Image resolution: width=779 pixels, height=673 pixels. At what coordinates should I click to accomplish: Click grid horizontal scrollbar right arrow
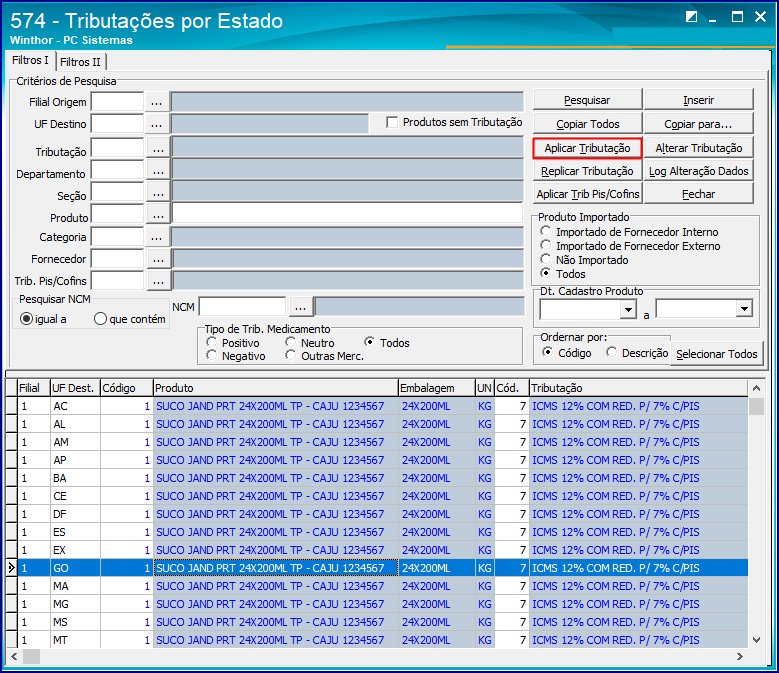click(740, 656)
